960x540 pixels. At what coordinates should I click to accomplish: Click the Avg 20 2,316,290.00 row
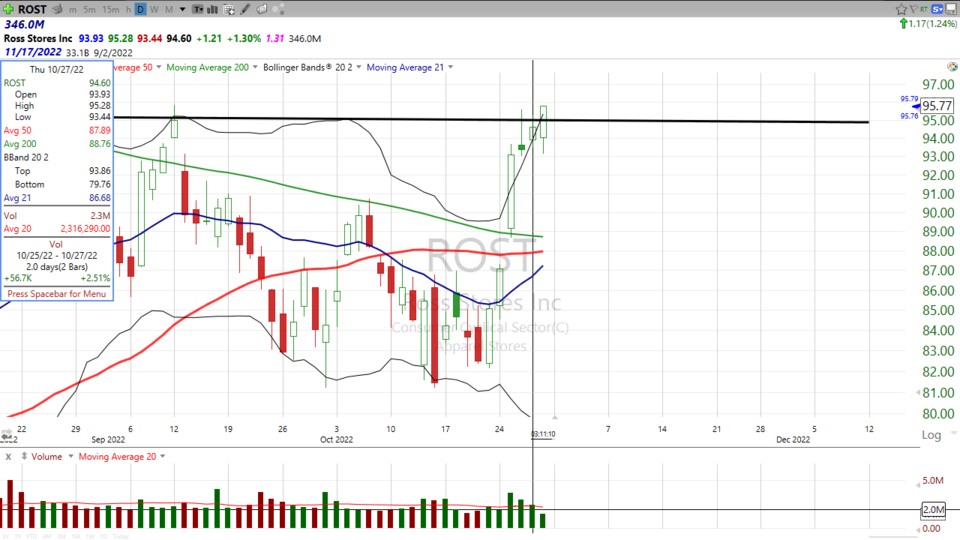click(57, 228)
